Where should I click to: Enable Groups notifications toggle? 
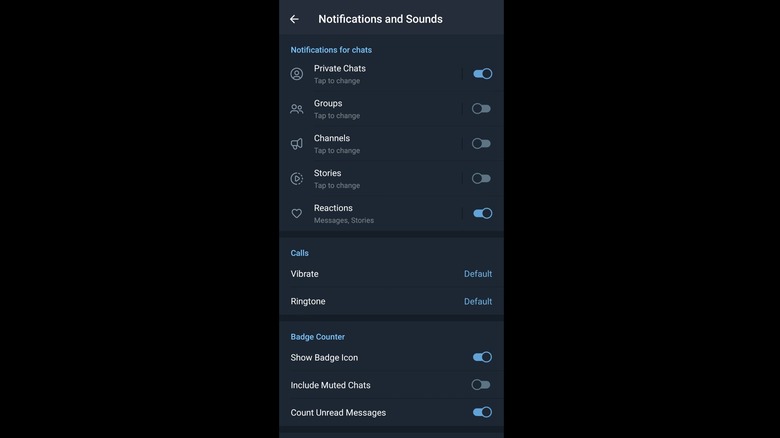click(x=482, y=109)
